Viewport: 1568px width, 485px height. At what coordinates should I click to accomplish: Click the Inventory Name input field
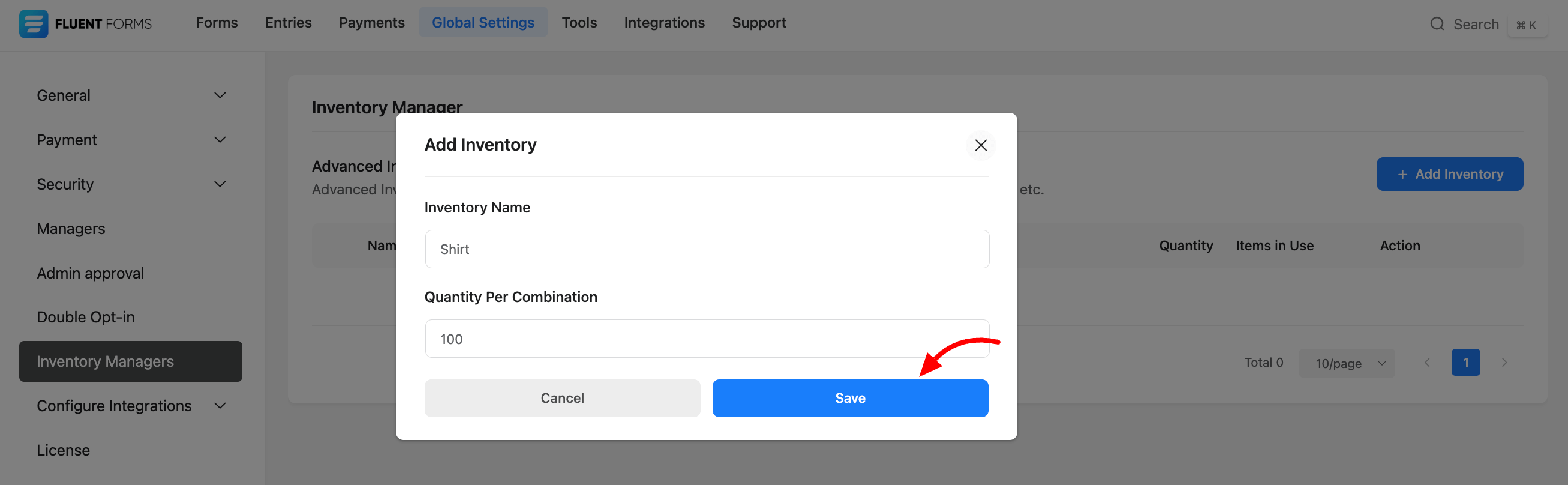pyautogui.click(x=707, y=249)
